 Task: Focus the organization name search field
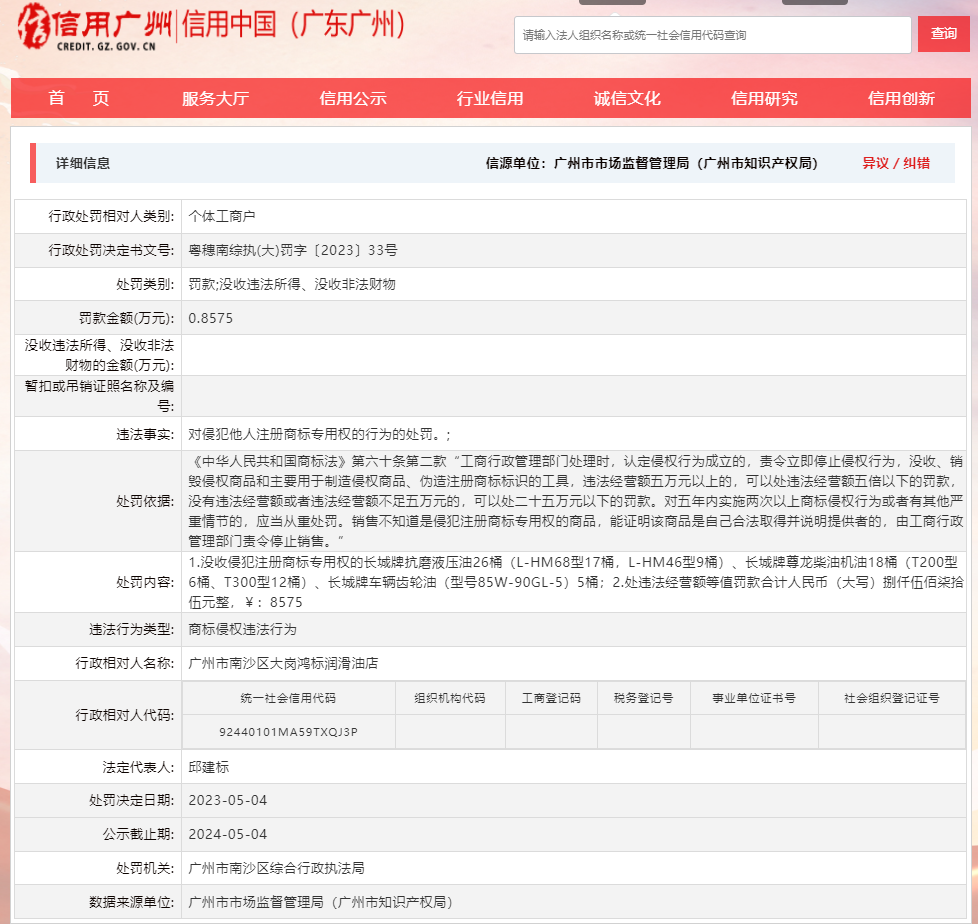pos(714,35)
